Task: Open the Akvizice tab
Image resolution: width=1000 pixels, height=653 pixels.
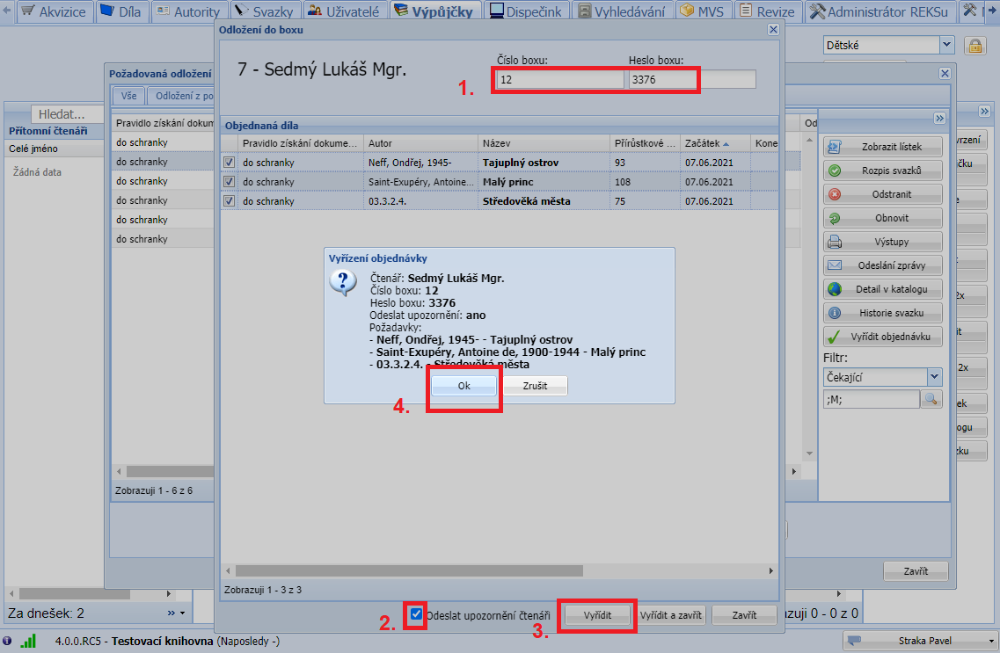Action: 56,12
